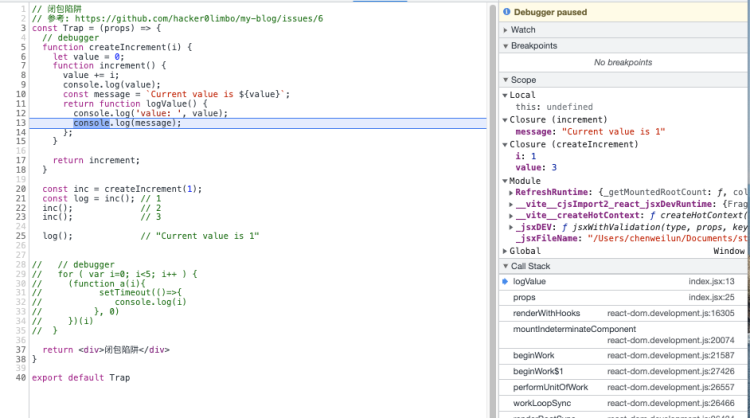Select the props call stack frame
The width and height of the screenshot is (750, 418).
624,297
